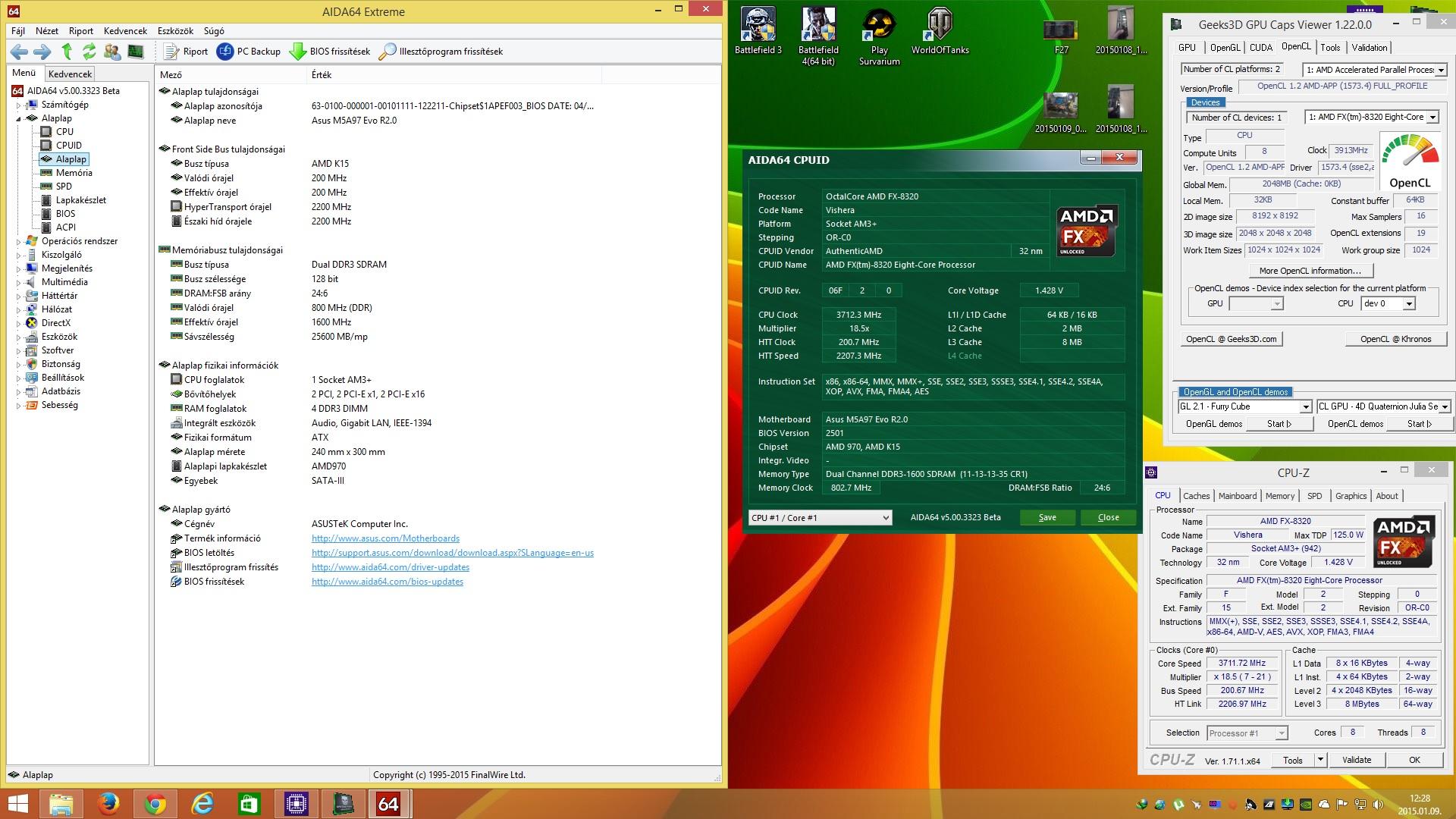Click BIOS frissítések green download arrow
Viewport: 1456px width, 819px height.
(x=298, y=52)
